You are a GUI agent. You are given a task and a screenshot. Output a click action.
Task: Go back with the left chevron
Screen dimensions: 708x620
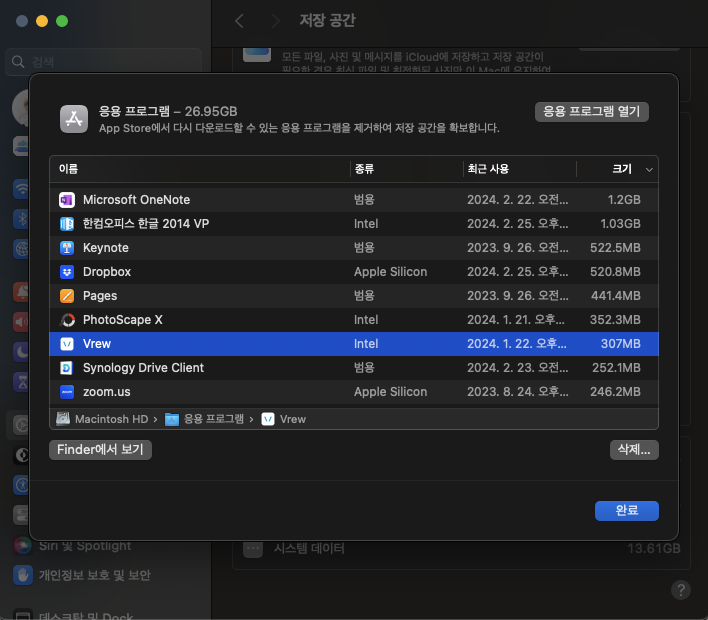pyautogui.click(x=239, y=21)
